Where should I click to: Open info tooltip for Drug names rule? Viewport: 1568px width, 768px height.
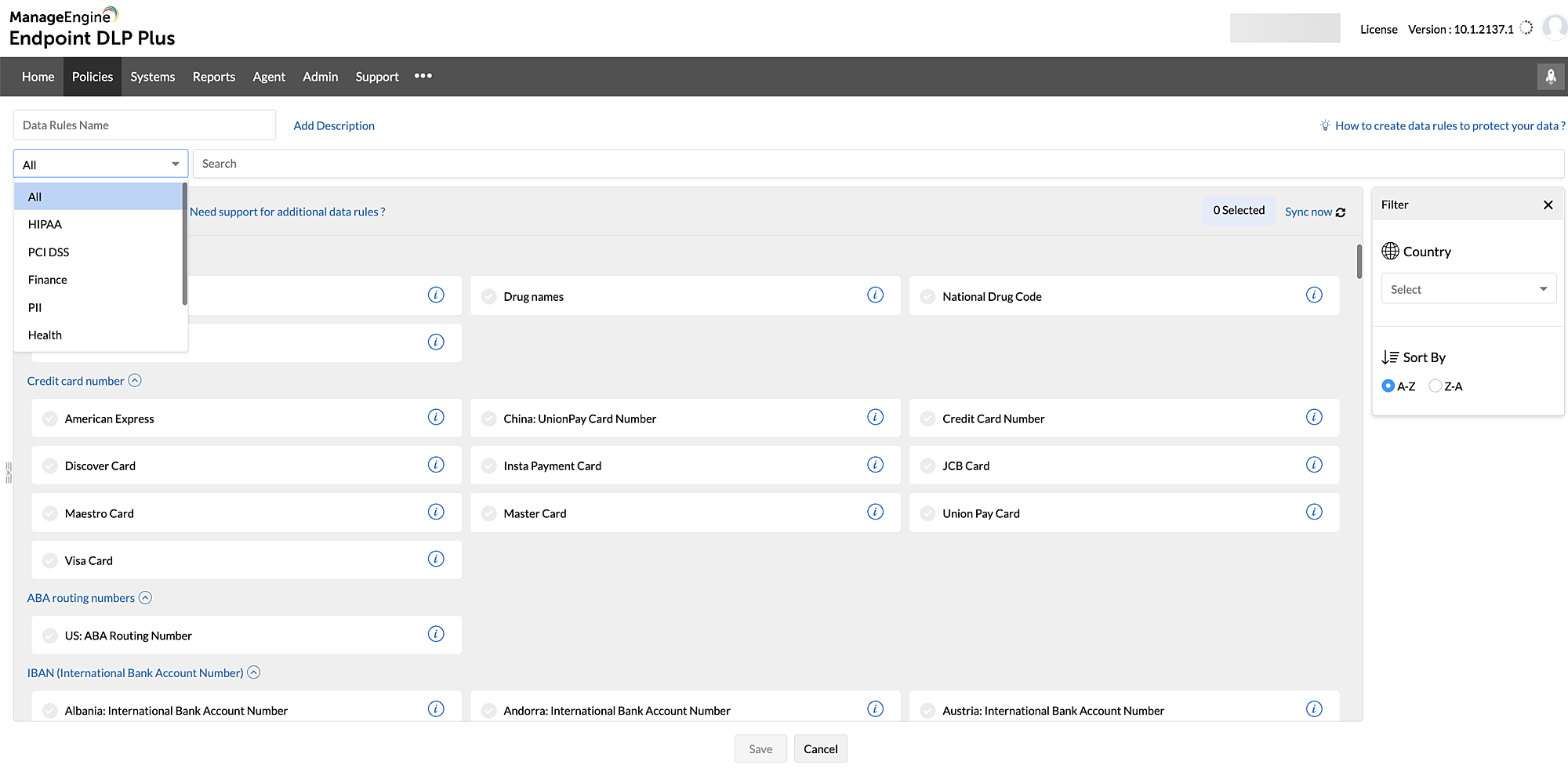pyautogui.click(x=875, y=295)
